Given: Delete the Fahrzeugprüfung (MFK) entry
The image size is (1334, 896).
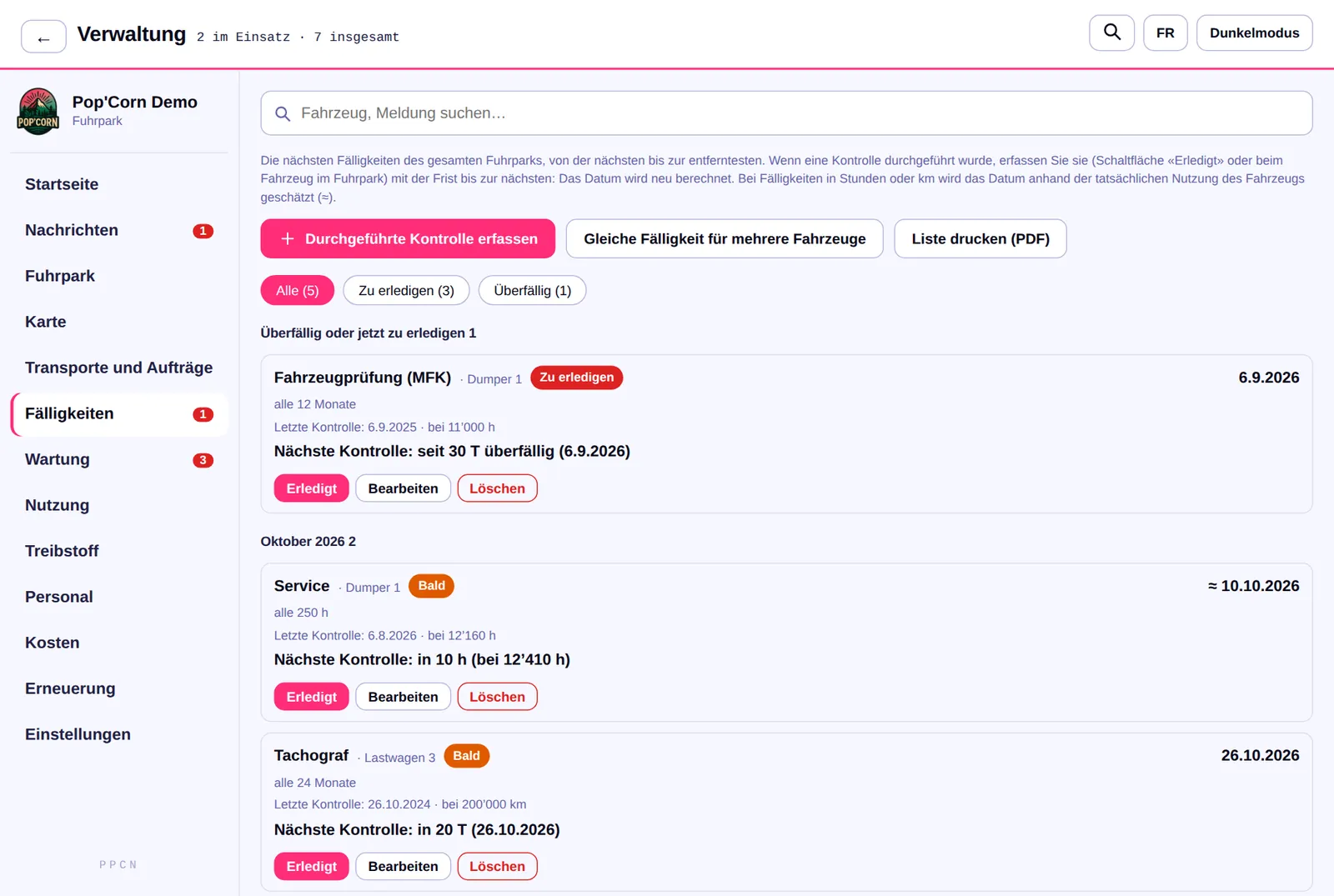Looking at the screenshot, I should [497, 488].
